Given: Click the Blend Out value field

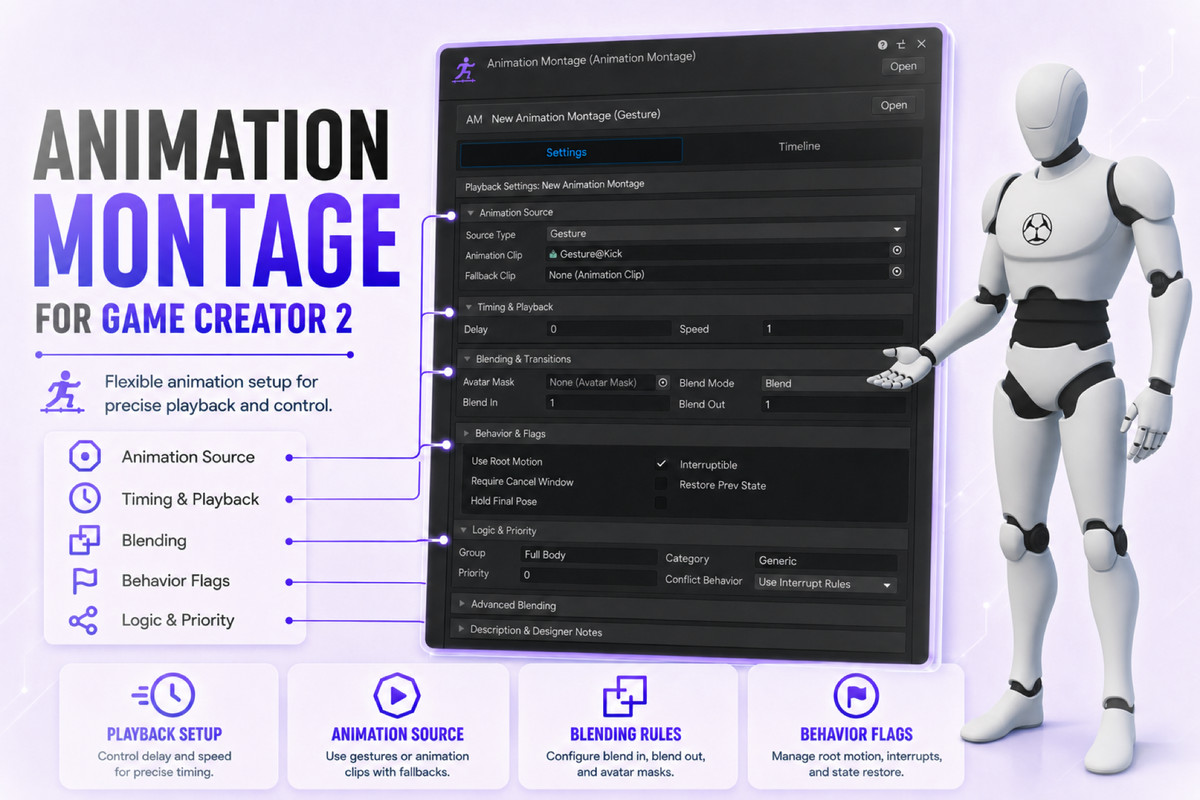Looking at the screenshot, I should 832,404.
